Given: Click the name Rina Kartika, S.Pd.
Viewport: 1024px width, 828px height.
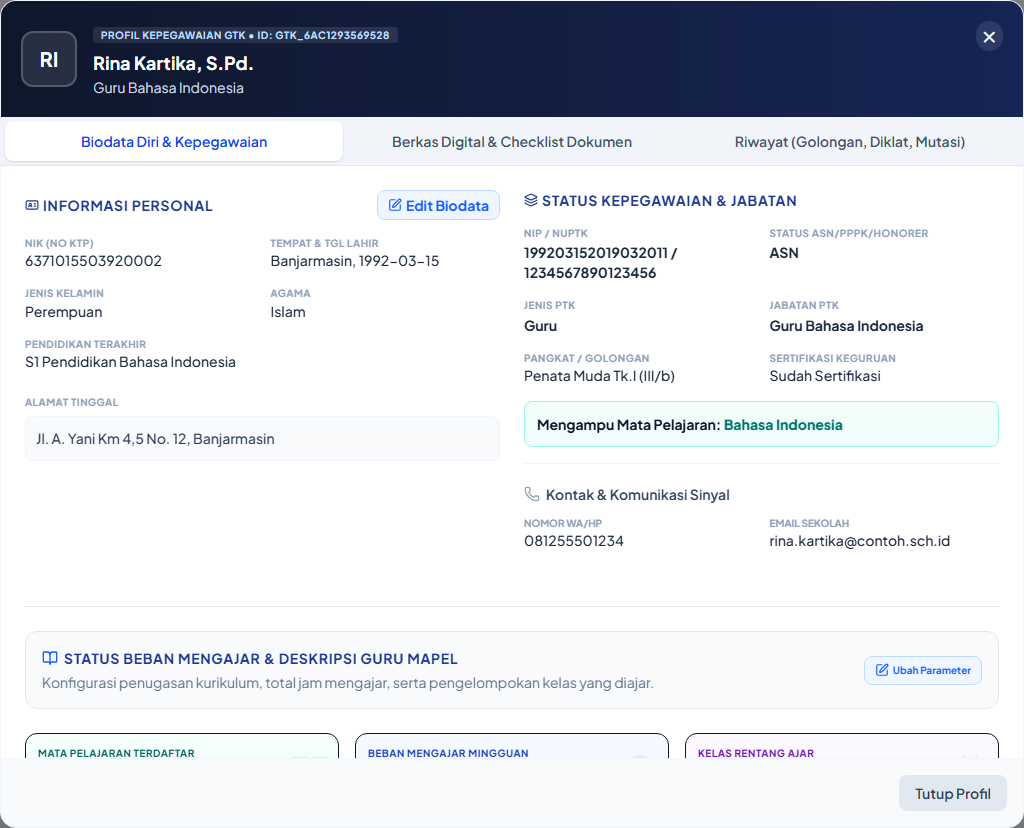Looking at the screenshot, I should point(173,63).
